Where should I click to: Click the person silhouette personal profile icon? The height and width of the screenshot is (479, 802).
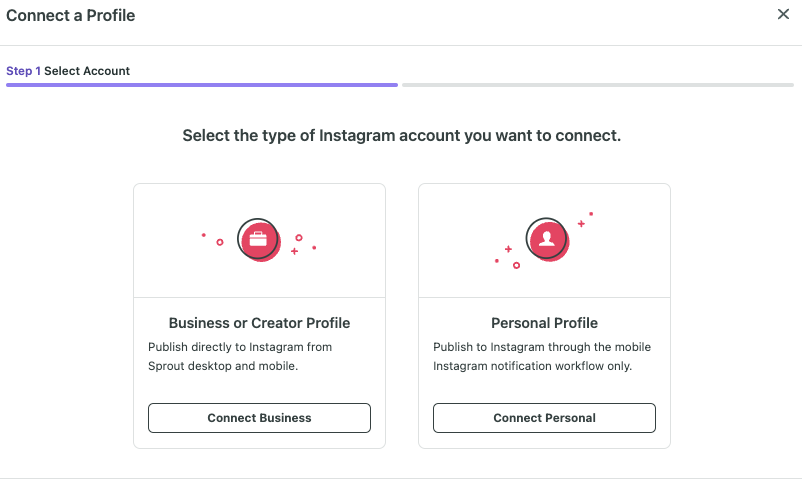point(547,239)
